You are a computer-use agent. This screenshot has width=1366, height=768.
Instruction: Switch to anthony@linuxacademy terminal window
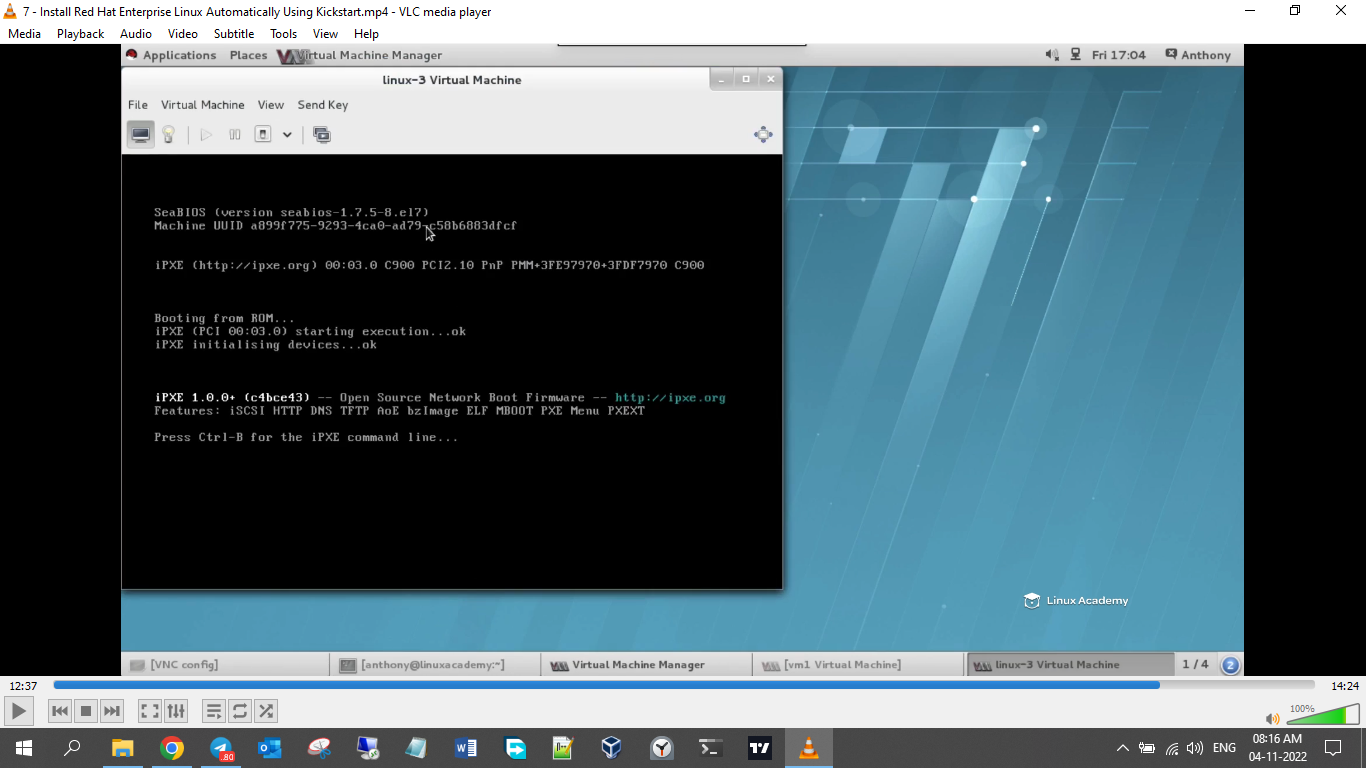(435, 665)
